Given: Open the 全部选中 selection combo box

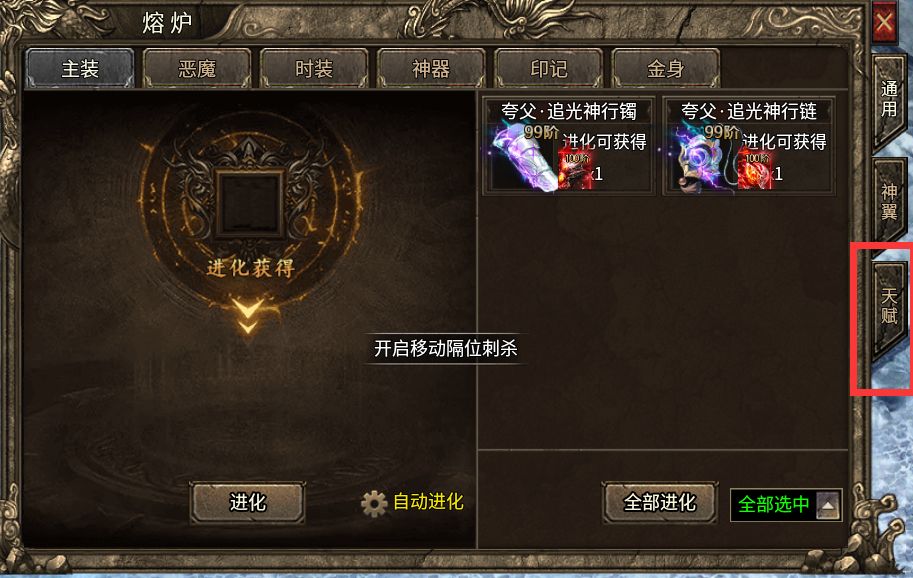Looking at the screenshot, I should coord(785,504).
